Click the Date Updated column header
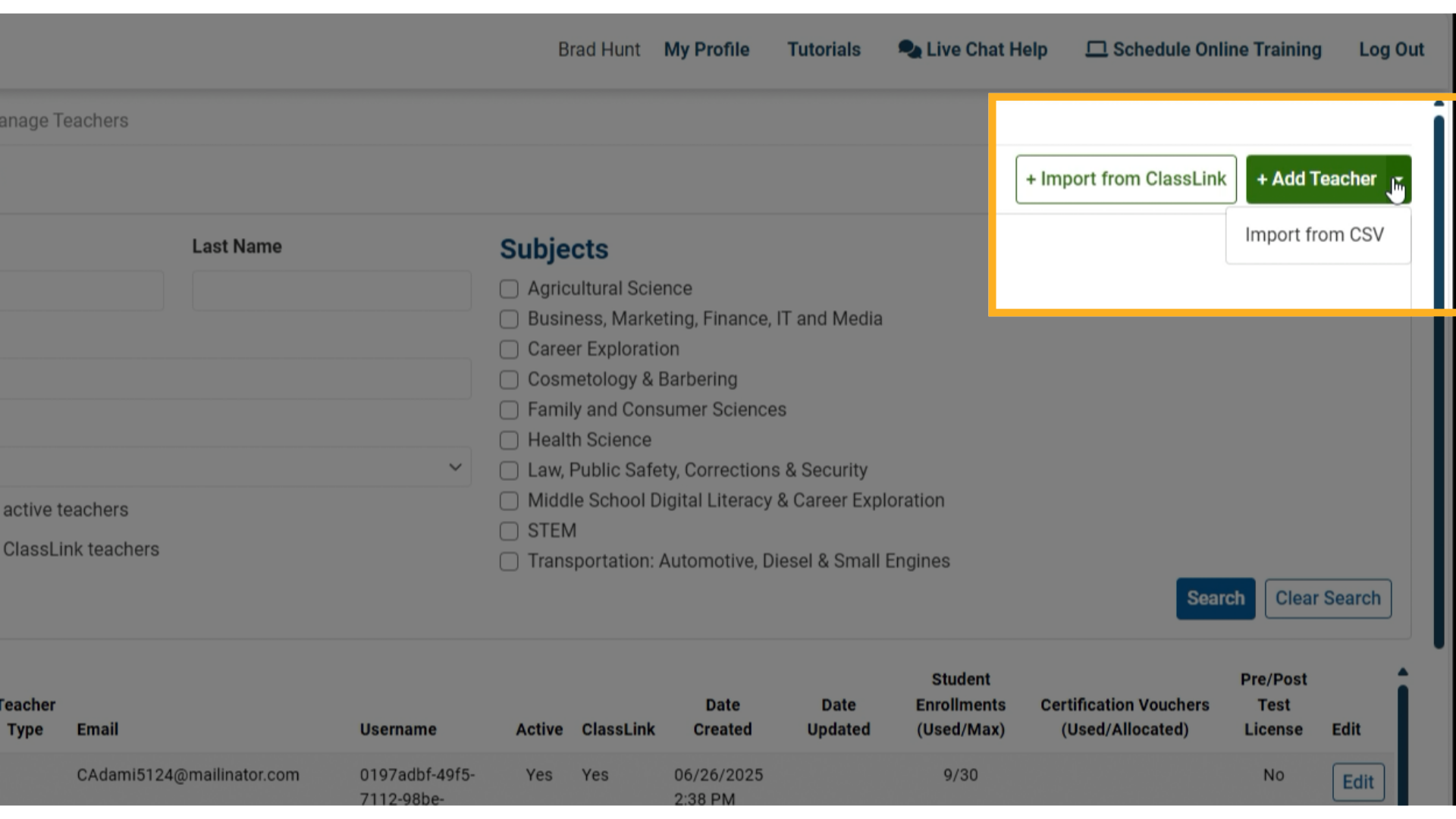The width and height of the screenshot is (1456, 819). click(839, 717)
